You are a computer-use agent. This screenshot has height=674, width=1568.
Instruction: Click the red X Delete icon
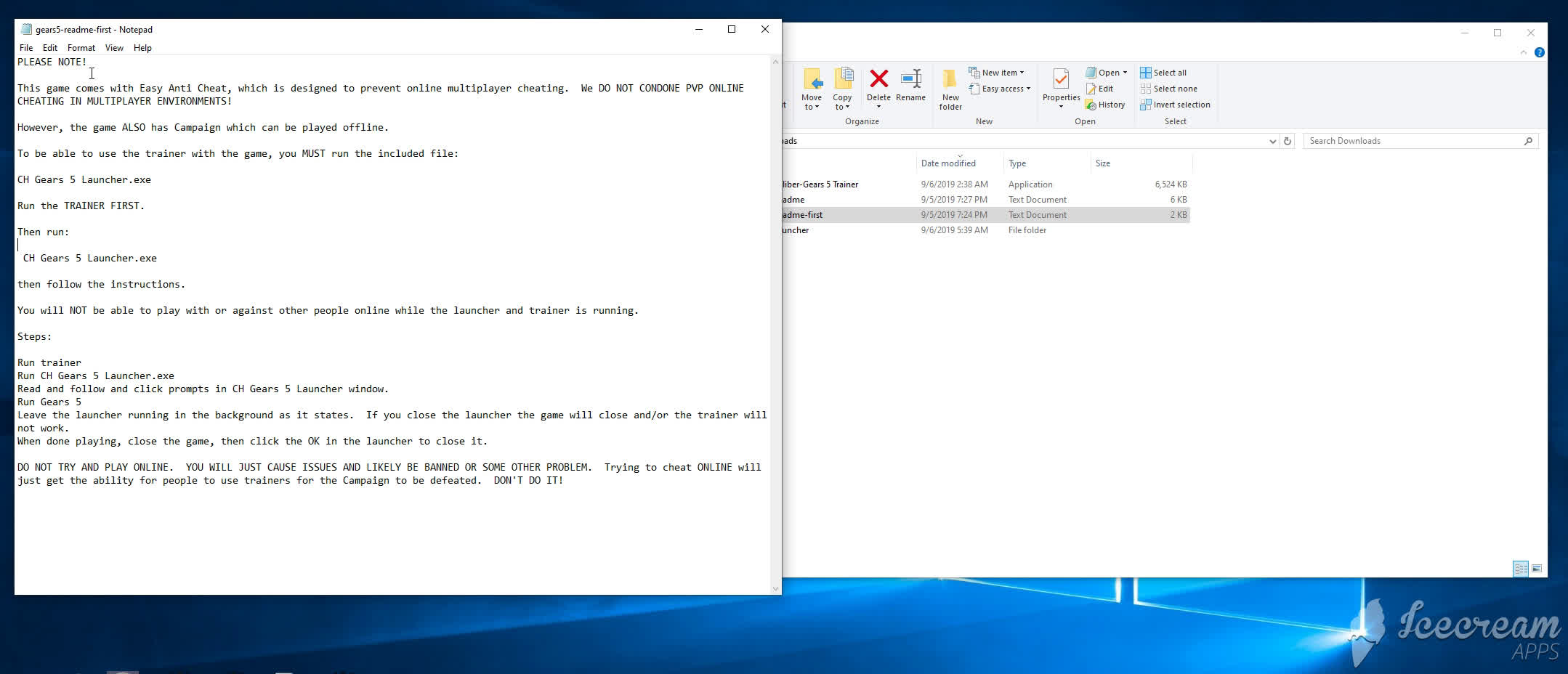click(x=878, y=78)
